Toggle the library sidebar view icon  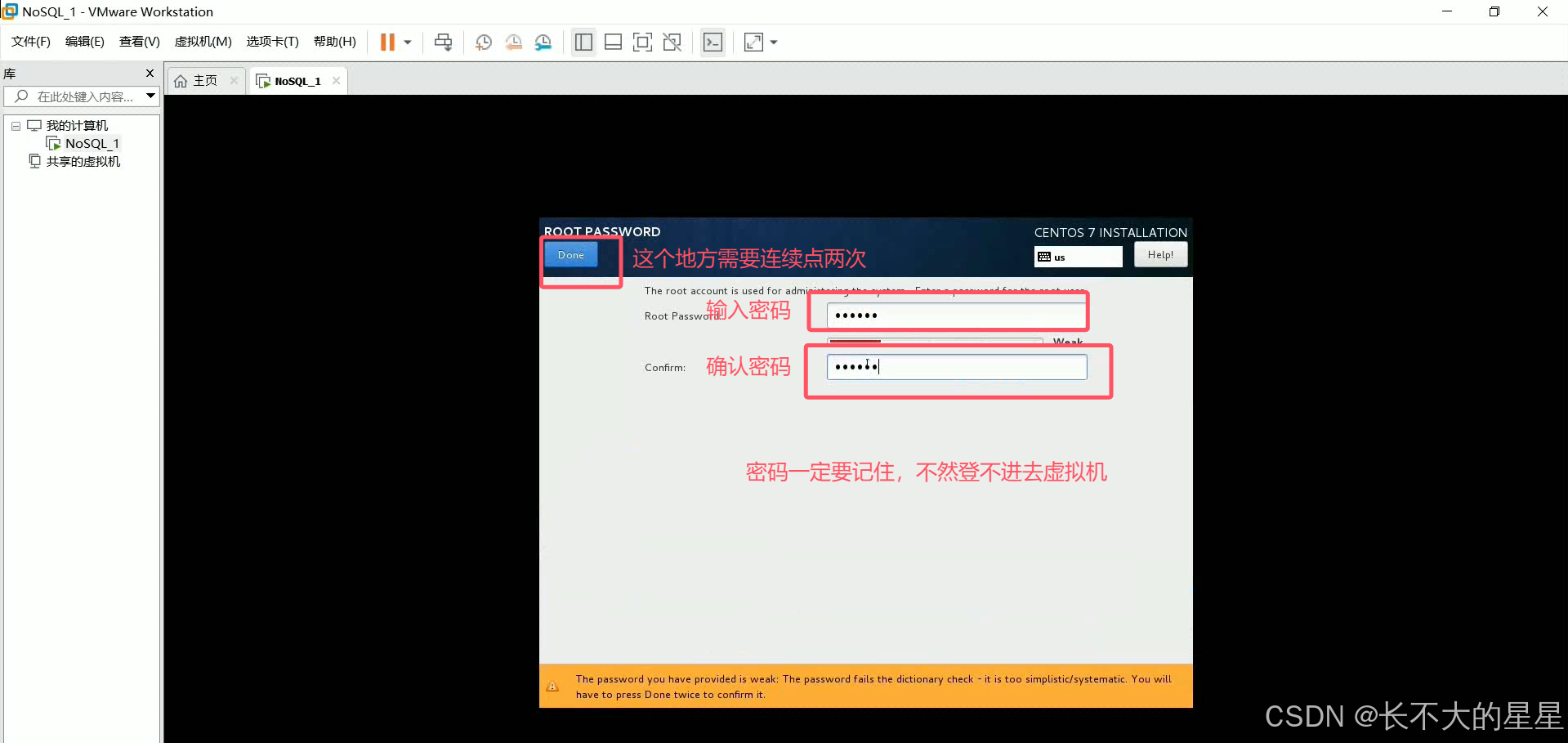pyautogui.click(x=583, y=43)
